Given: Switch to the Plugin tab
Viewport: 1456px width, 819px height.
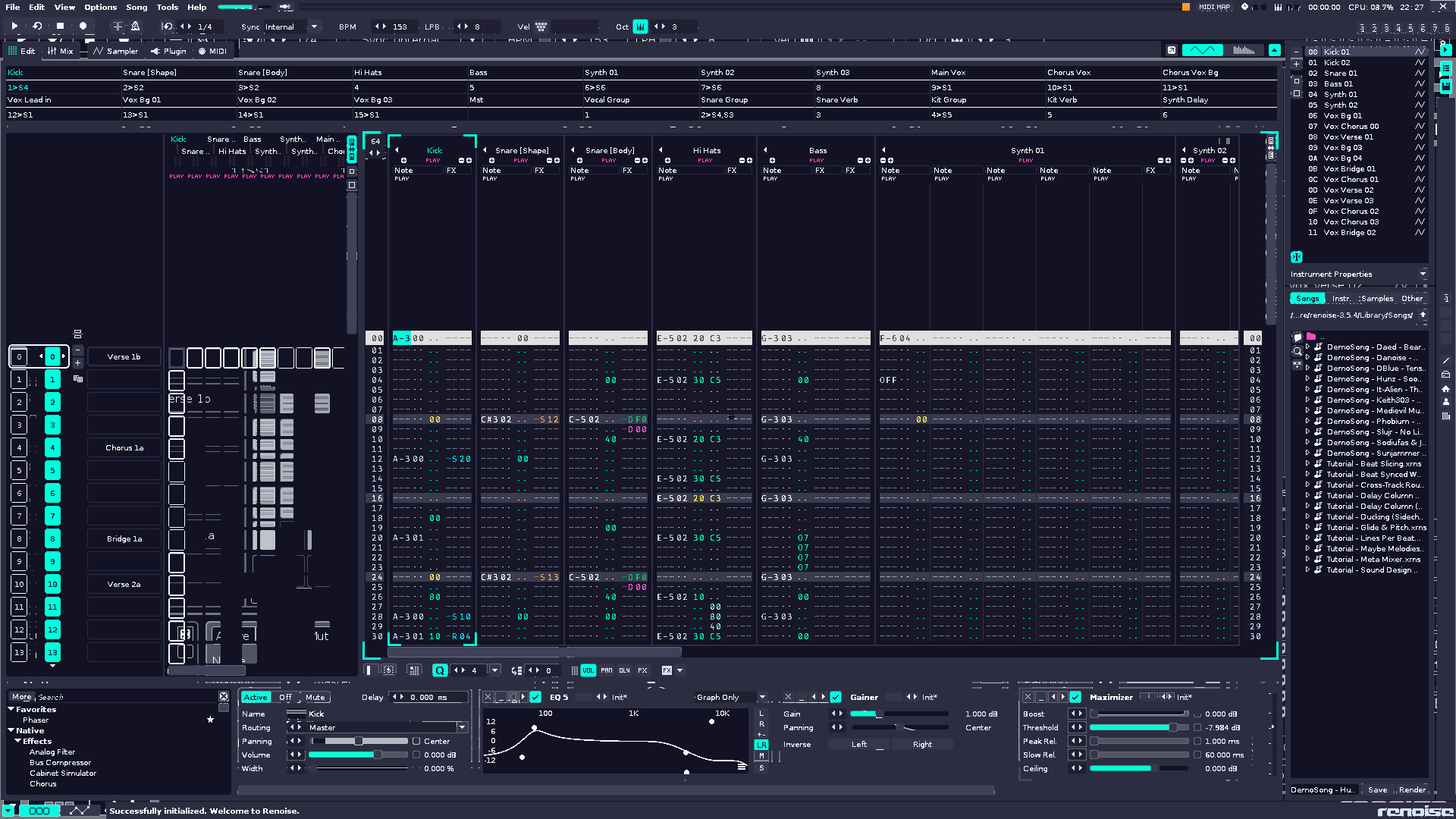Looking at the screenshot, I should pos(168,51).
